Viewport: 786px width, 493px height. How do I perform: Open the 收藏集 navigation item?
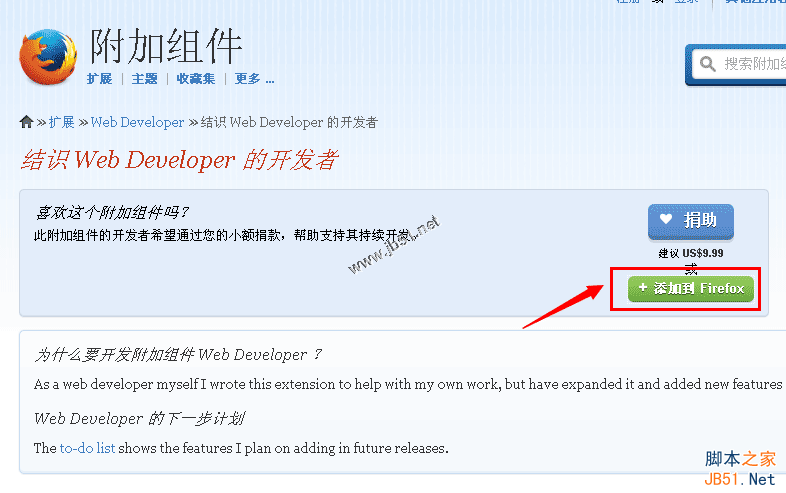point(195,79)
